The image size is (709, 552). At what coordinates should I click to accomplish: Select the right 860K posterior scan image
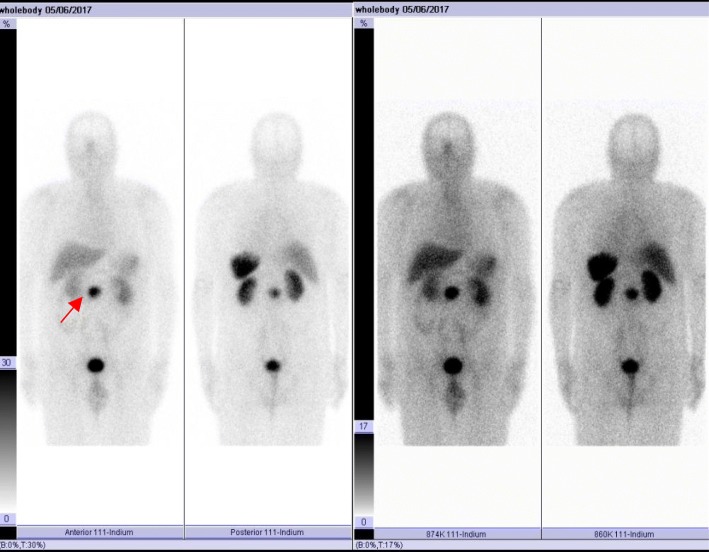click(624, 270)
